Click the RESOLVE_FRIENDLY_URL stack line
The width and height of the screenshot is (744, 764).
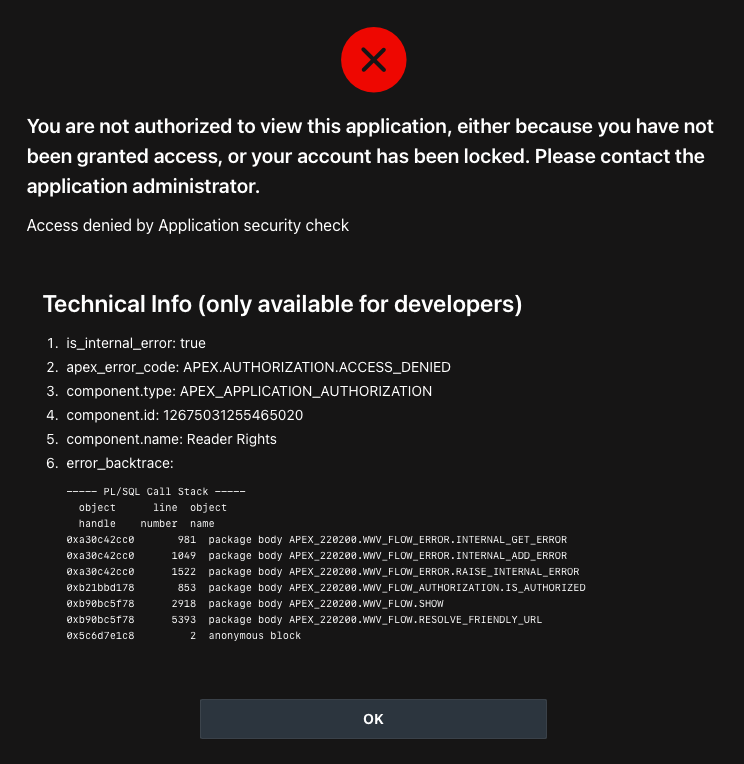coord(306,620)
